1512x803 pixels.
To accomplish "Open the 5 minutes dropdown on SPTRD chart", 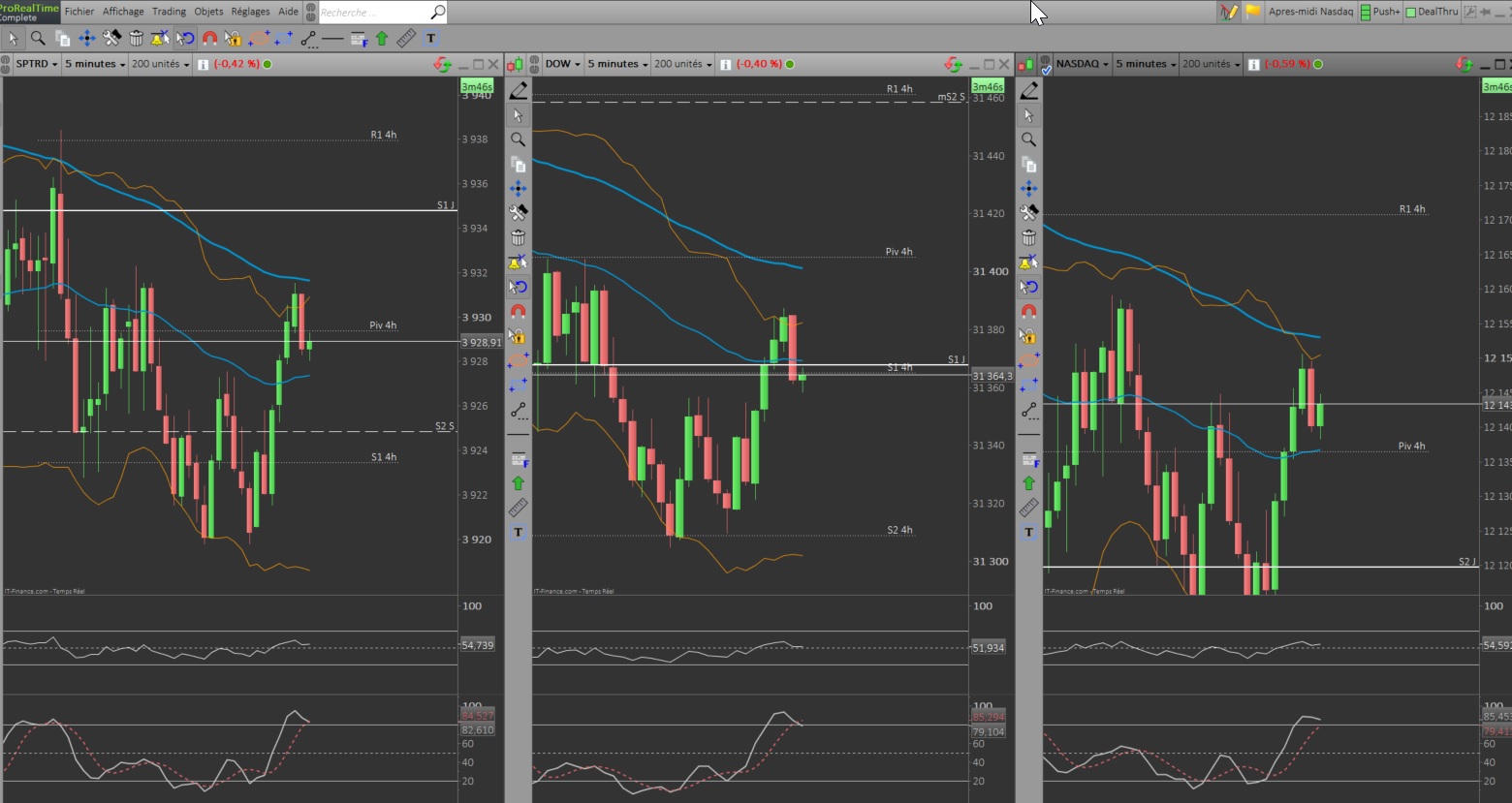I will pyautogui.click(x=96, y=64).
